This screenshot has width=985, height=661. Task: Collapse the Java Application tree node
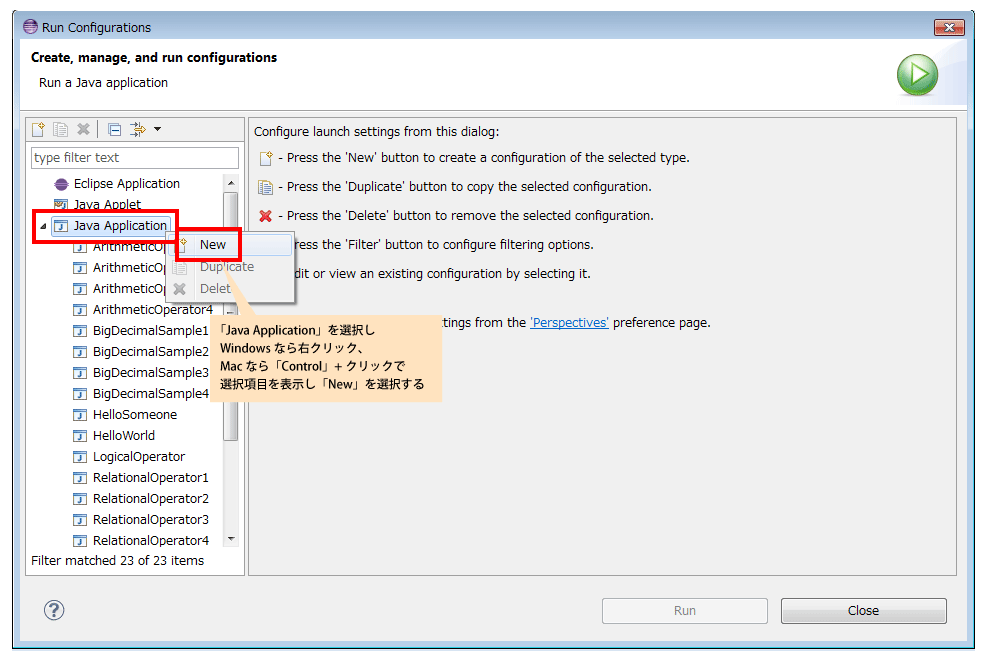pyautogui.click(x=42, y=227)
